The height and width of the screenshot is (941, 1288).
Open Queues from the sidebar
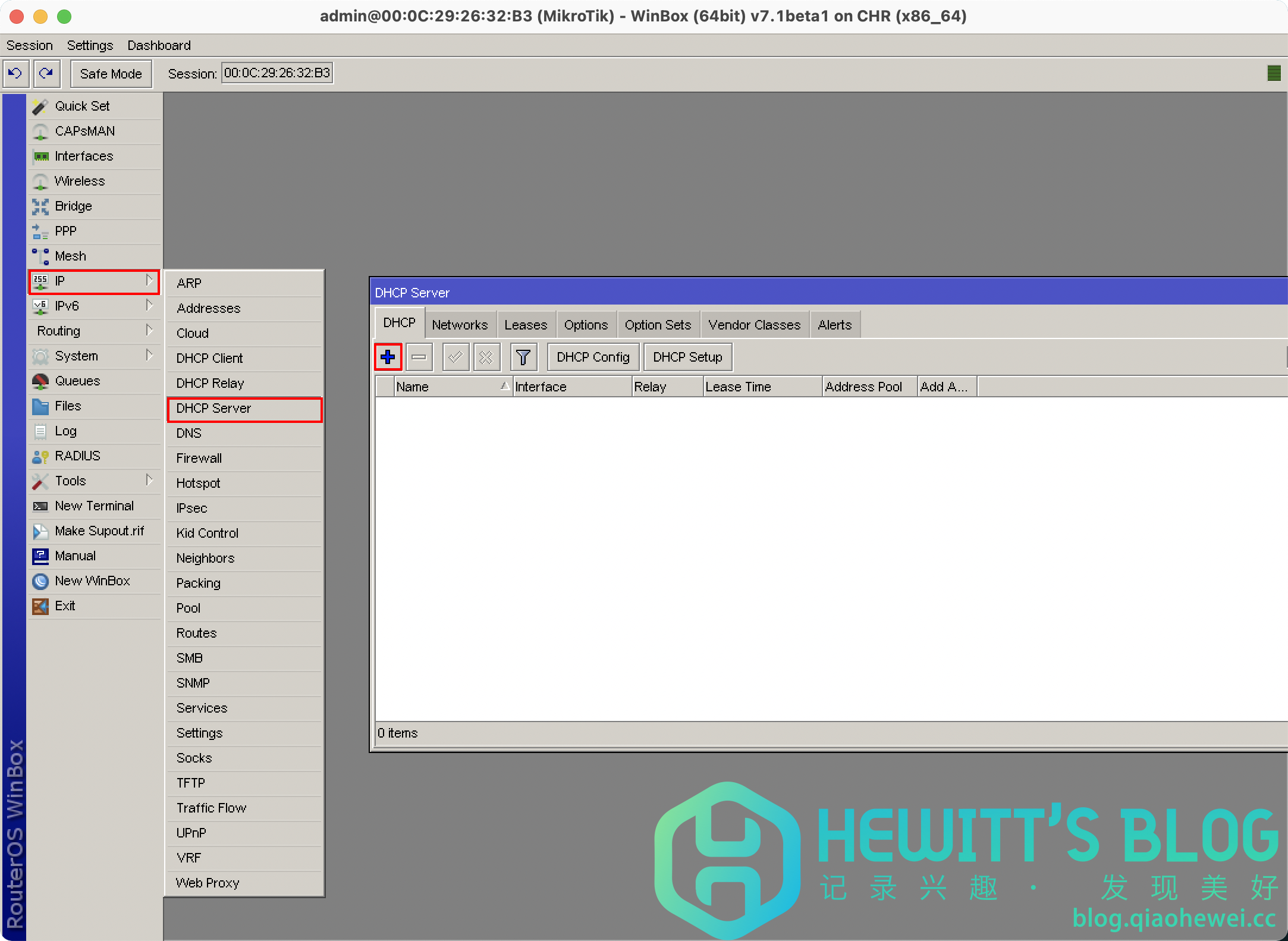[x=77, y=381]
